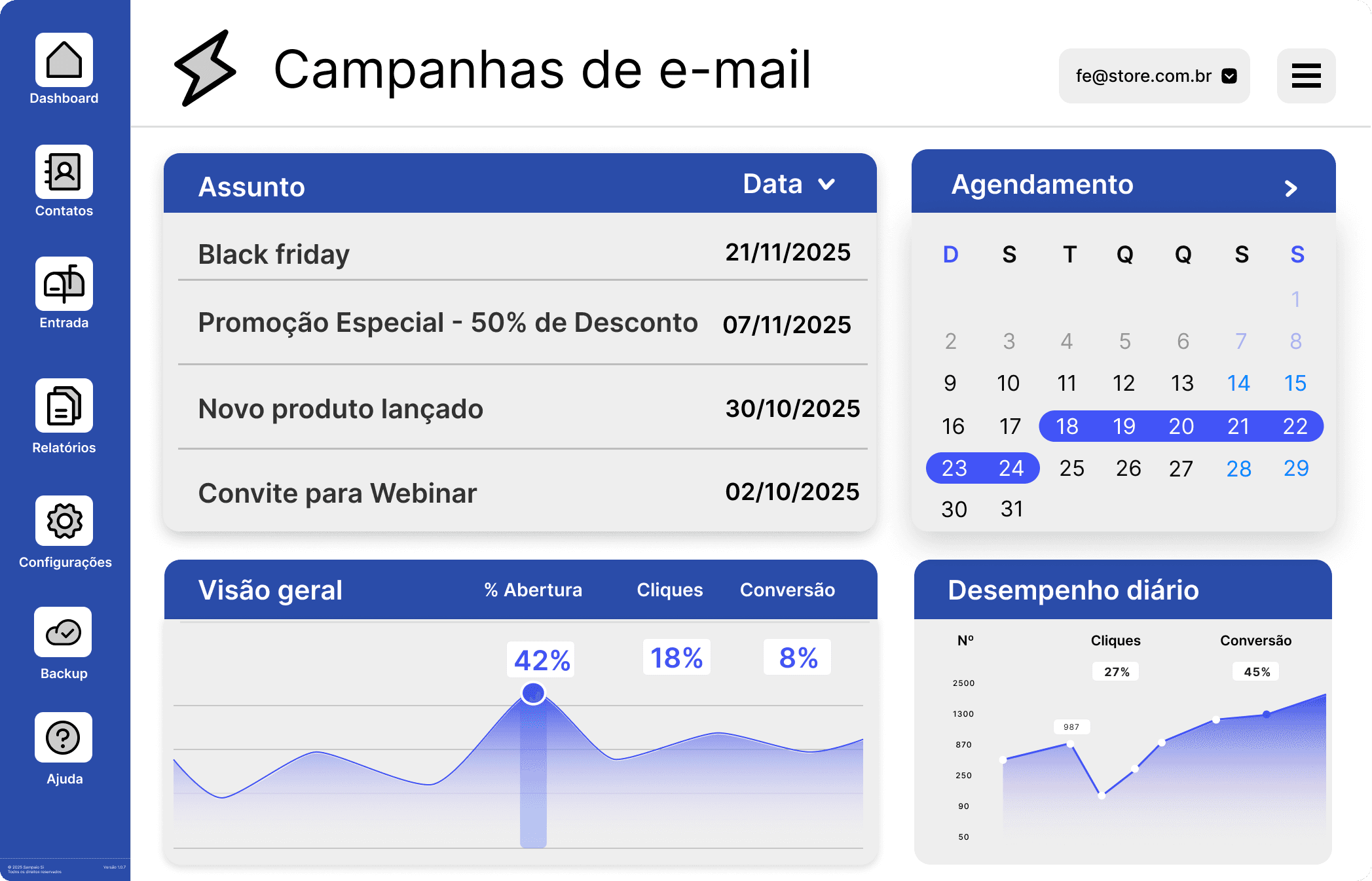
Task: Open the Relatórios documents icon
Action: [x=64, y=405]
